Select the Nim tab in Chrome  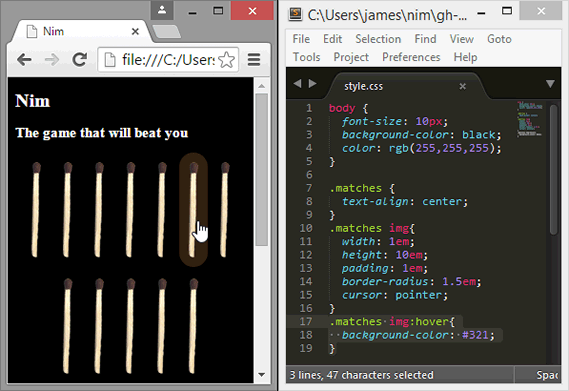80,32
